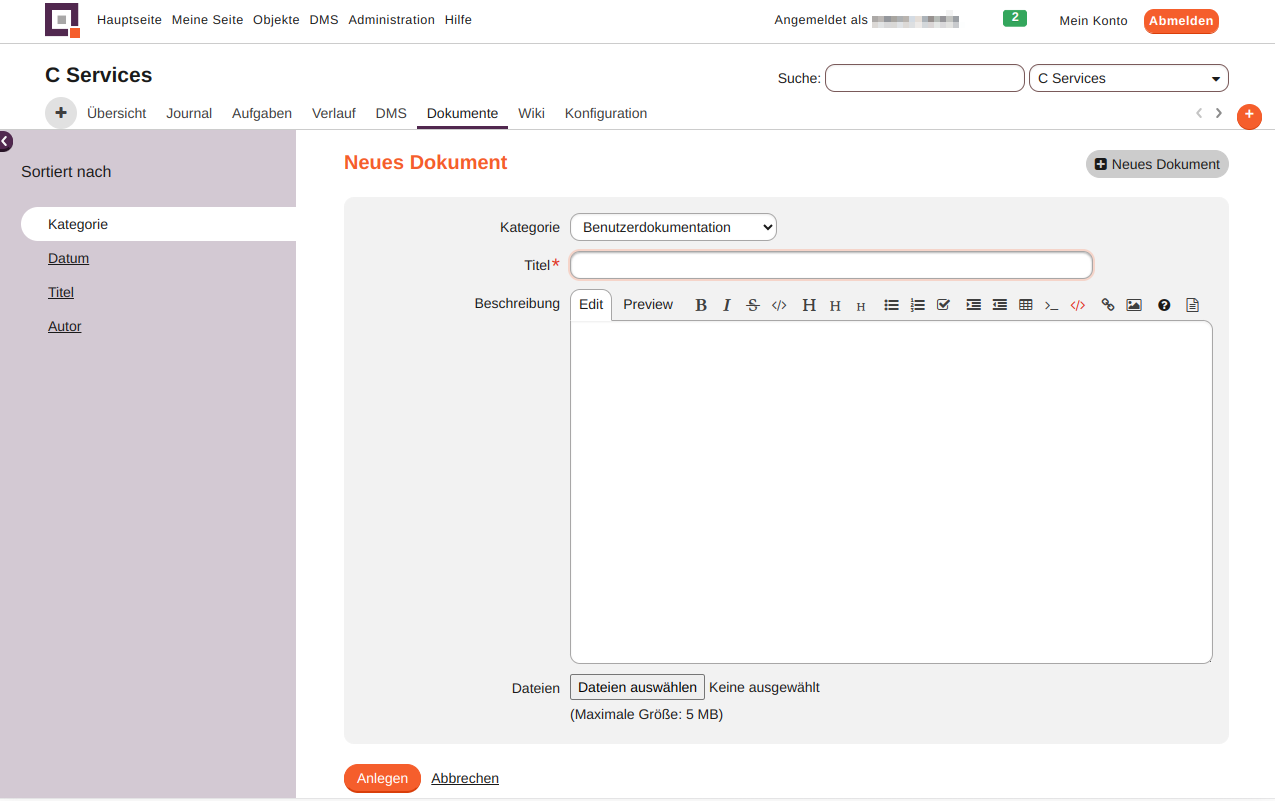Insert inline code using the code icon
The height and width of the screenshot is (801, 1275).
point(779,305)
